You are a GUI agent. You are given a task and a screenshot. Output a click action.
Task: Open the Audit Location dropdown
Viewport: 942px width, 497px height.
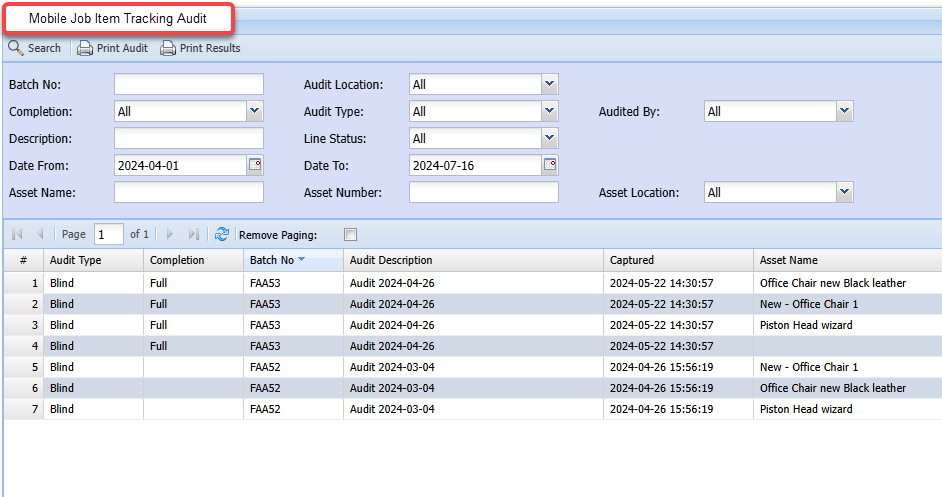click(x=549, y=85)
